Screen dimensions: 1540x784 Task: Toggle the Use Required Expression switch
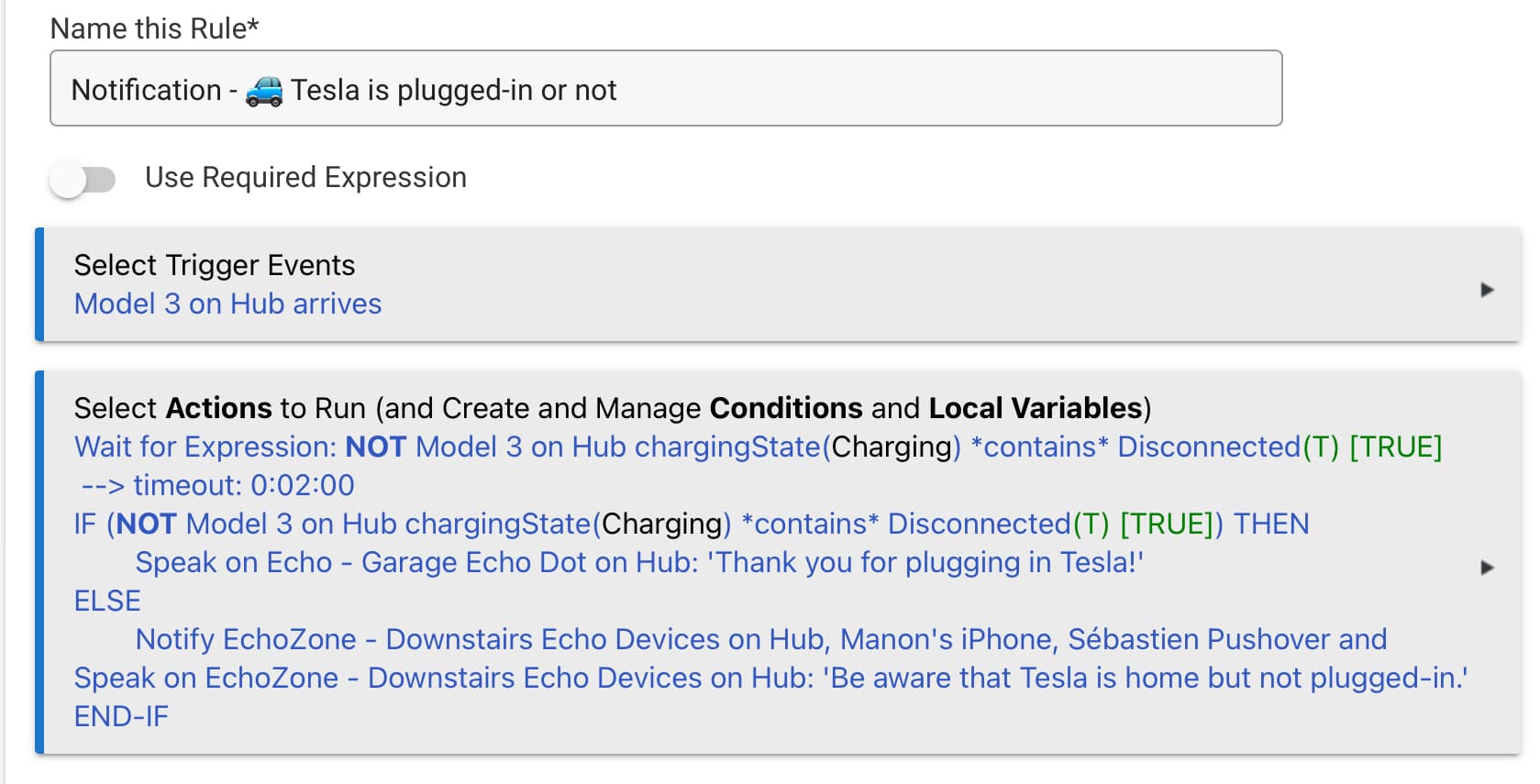(x=83, y=179)
